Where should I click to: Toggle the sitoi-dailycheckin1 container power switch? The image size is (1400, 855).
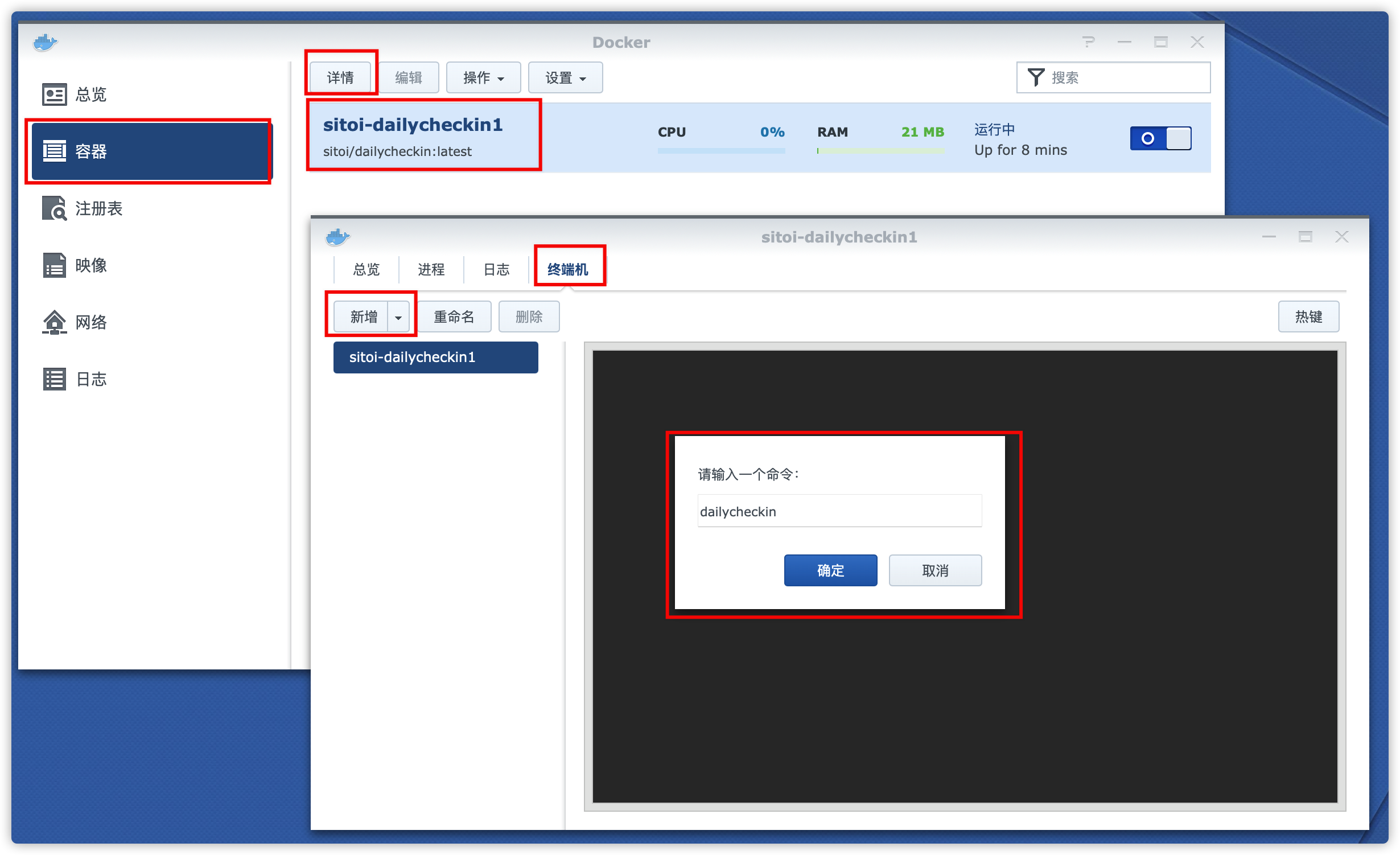click(x=1160, y=138)
